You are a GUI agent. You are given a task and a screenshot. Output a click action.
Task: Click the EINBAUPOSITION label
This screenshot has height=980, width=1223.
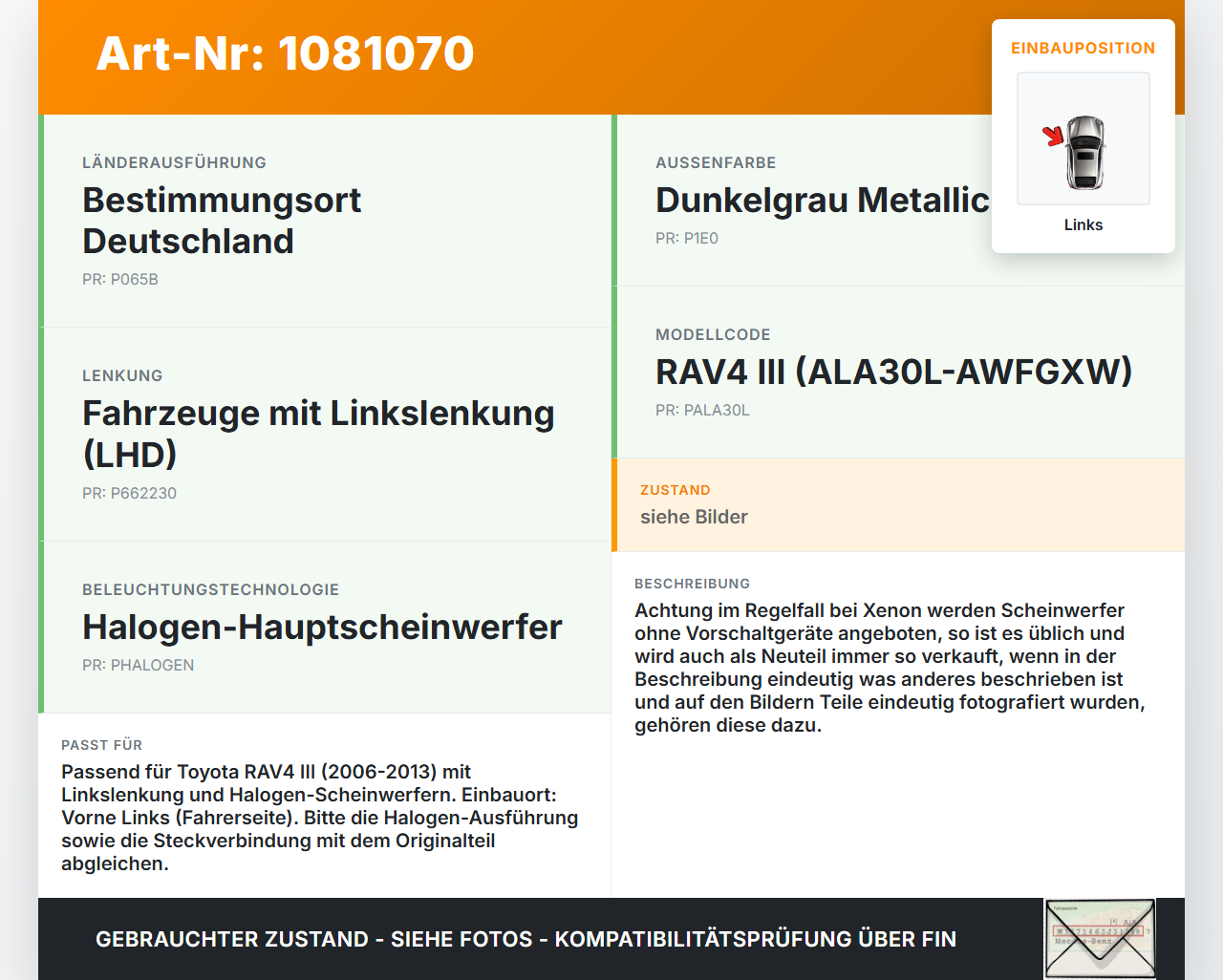coord(1084,48)
